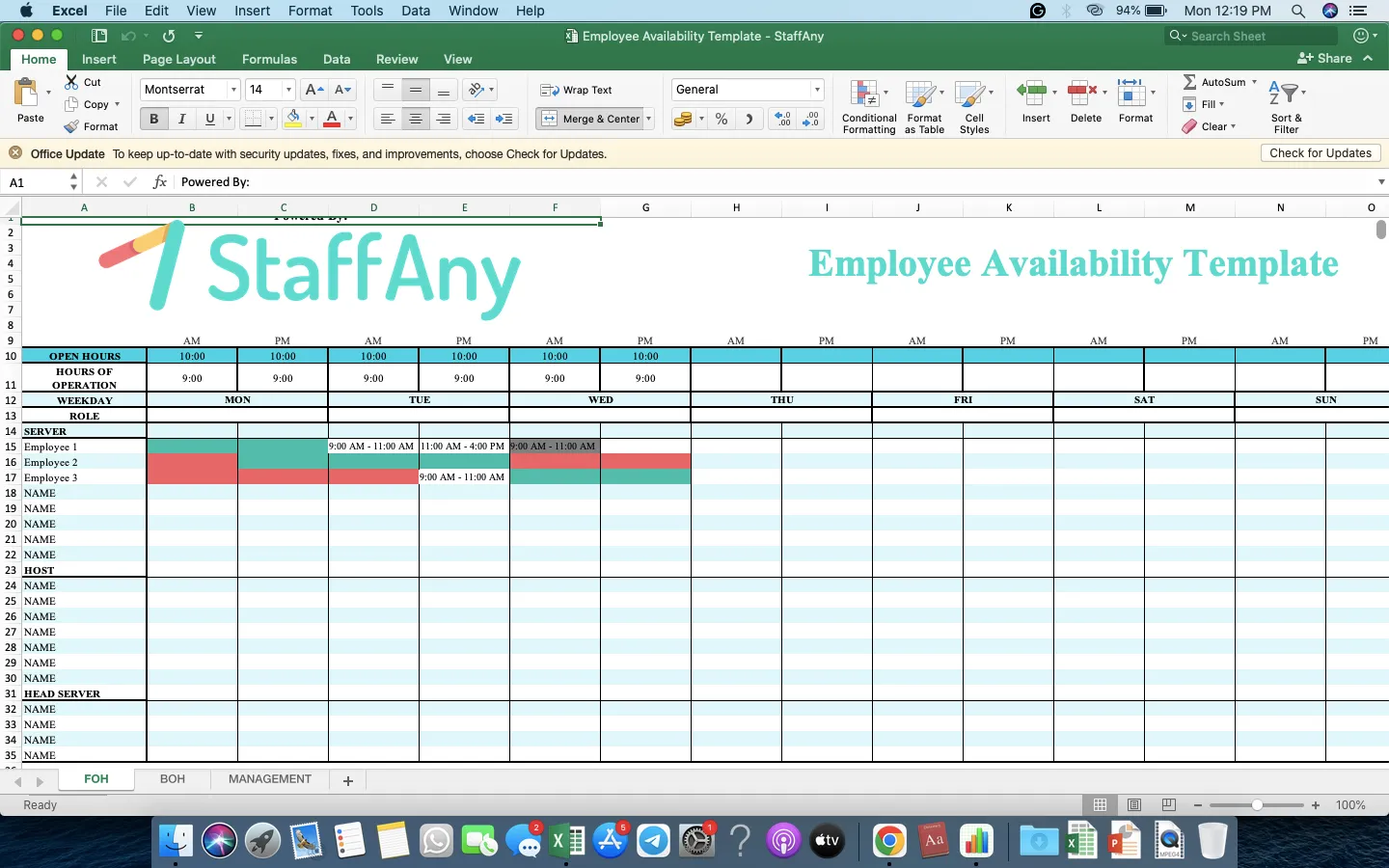Click the Format painter brush icon
1389x868 pixels.
point(71,126)
